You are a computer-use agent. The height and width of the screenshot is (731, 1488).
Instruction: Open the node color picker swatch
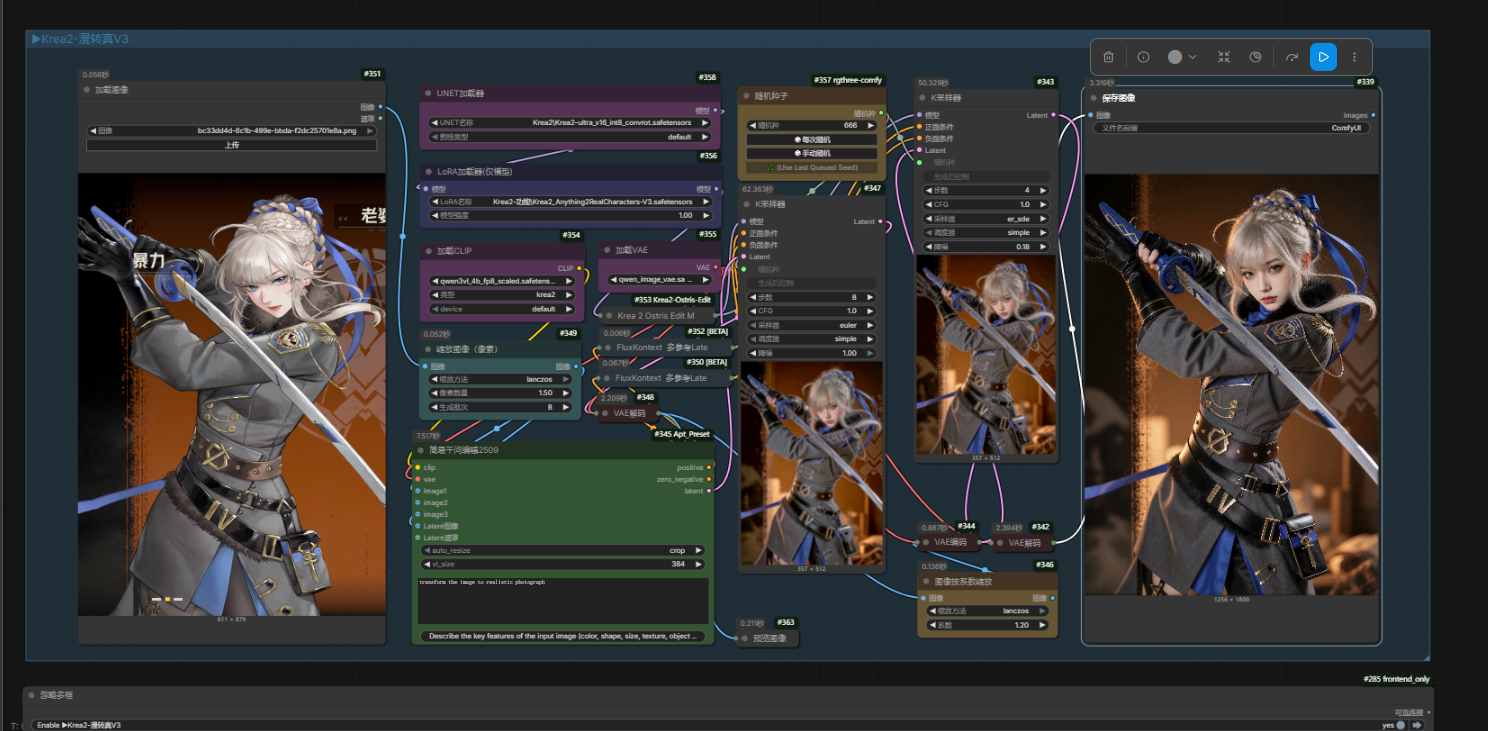click(x=1175, y=57)
